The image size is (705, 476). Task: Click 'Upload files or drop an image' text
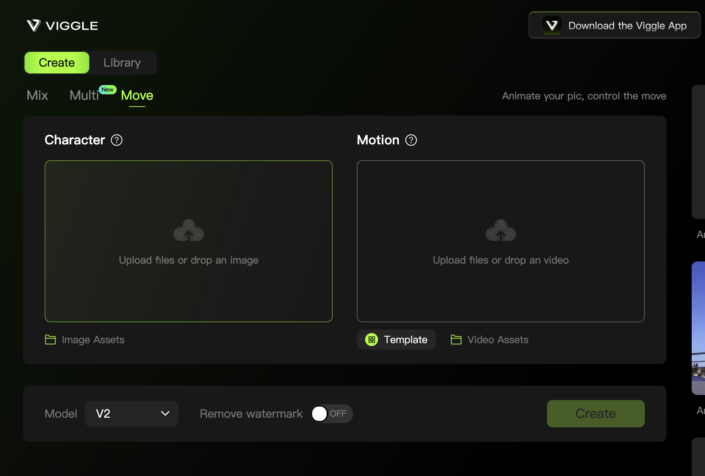188,260
